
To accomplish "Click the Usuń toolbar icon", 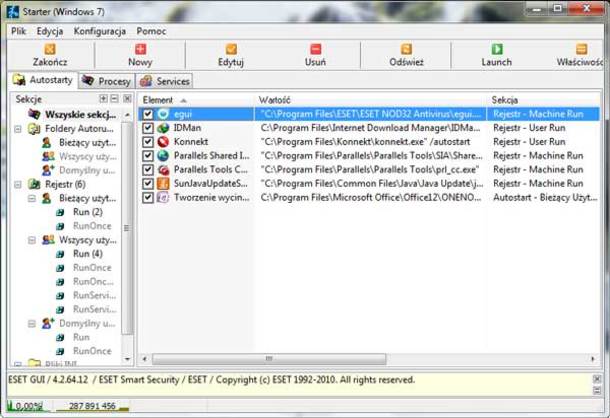I will pyautogui.click(x=316, y=49).
